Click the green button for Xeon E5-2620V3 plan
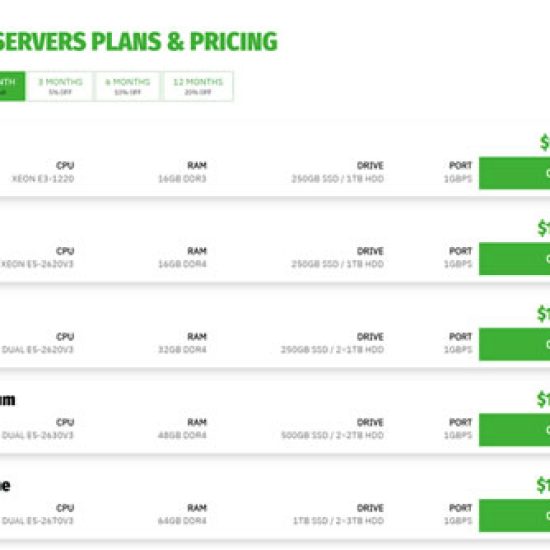This screenshot has width=550, height=550. (x=514, y=259)
